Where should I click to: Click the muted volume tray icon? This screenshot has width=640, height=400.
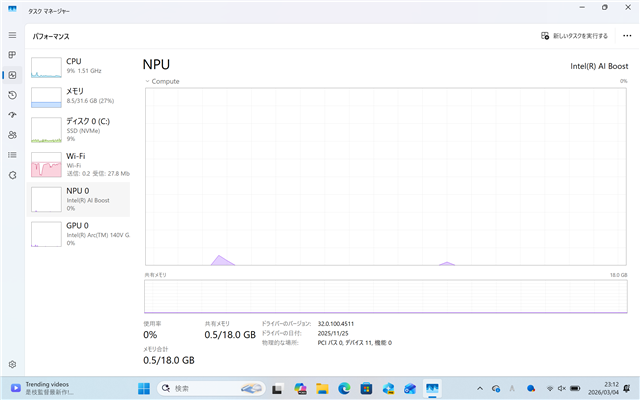562,389
